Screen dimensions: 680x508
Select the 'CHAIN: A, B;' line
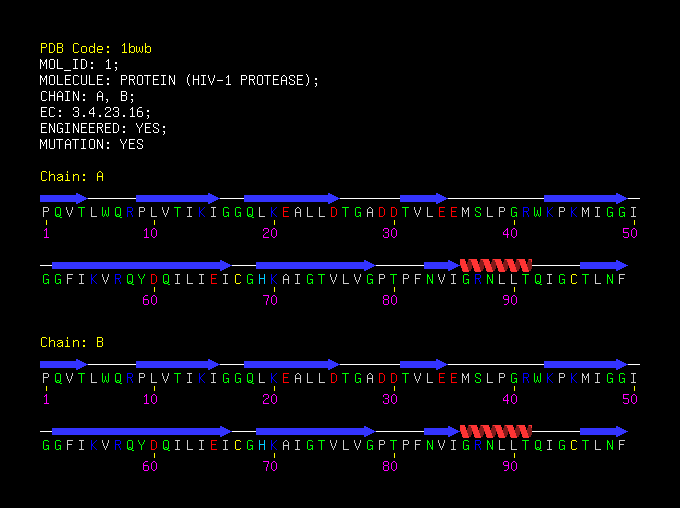[88, 96]
